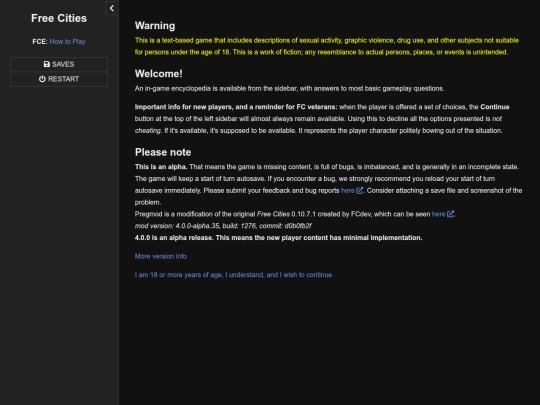Click the mod version build text
This screenshot has height=405, width=540.
(x=223, y=226)
